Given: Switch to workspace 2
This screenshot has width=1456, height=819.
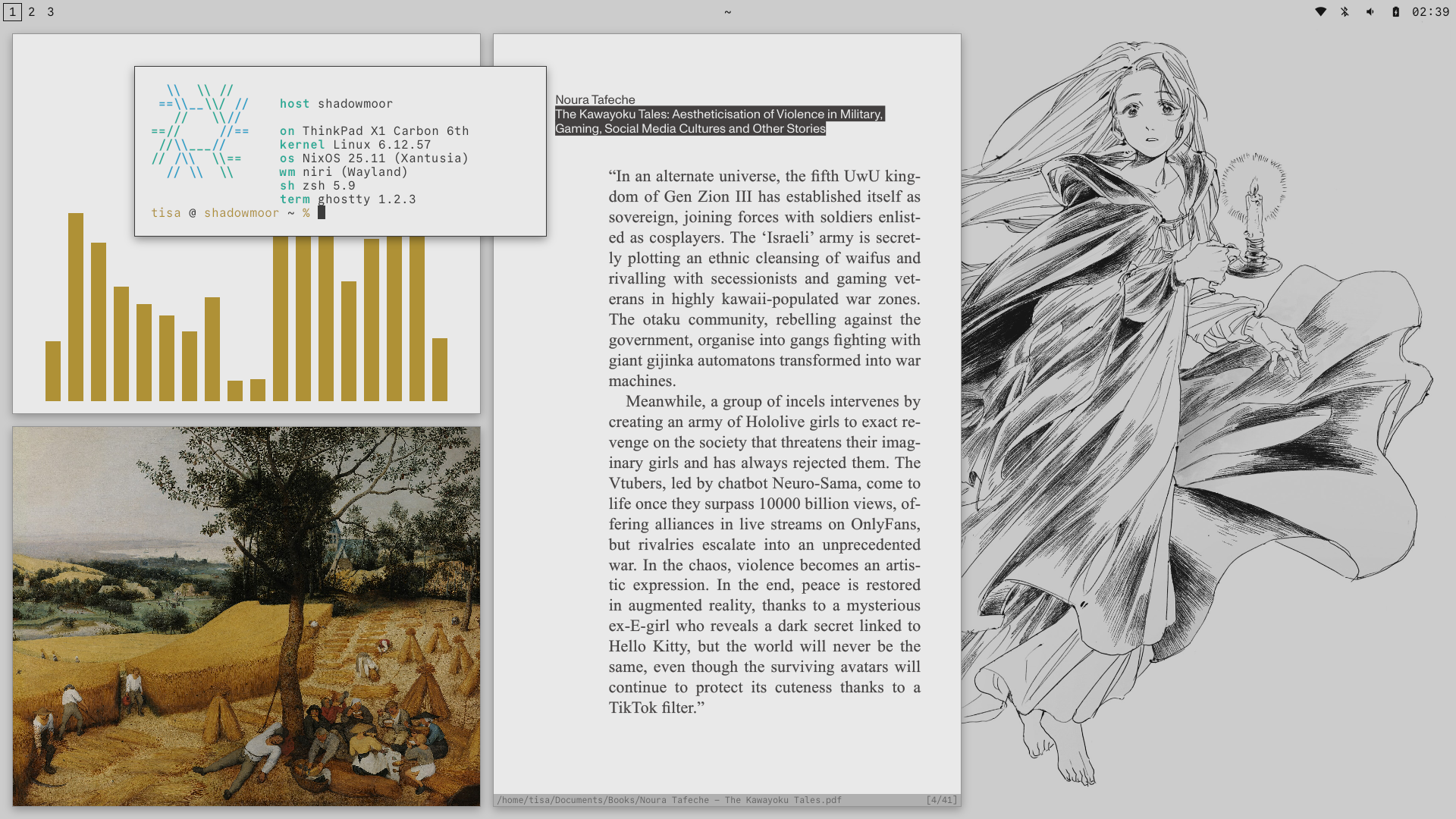Looking at the screenshot, I should [x=31, y=11].
